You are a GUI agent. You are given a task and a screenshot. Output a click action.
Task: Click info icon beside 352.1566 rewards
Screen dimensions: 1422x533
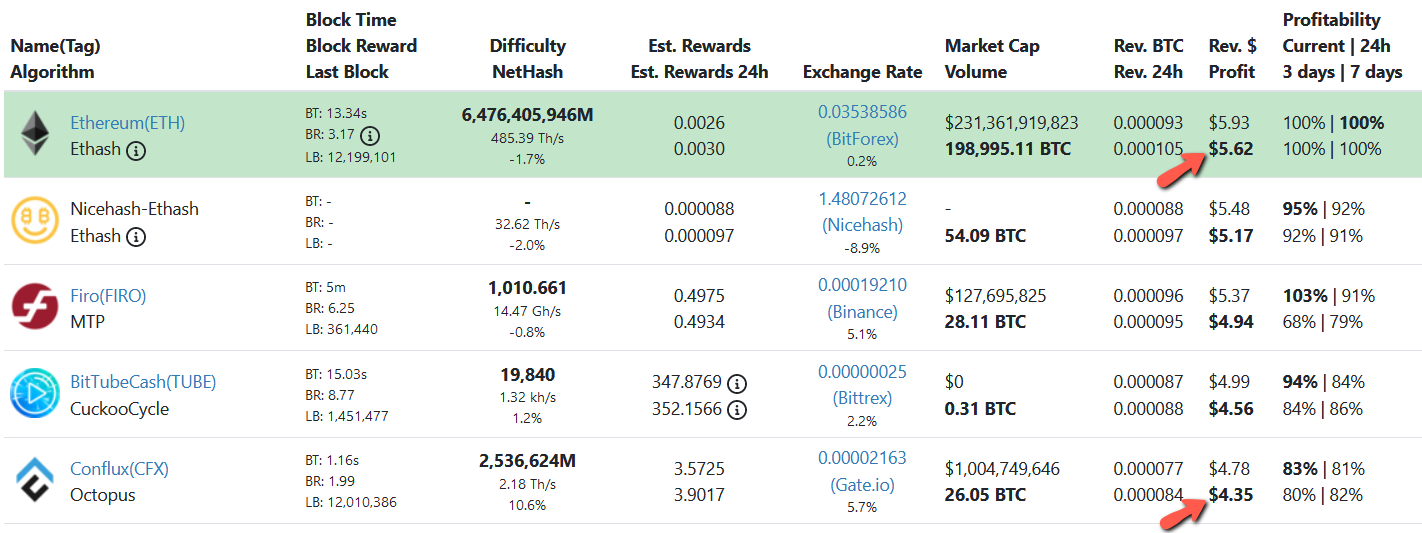737,409
